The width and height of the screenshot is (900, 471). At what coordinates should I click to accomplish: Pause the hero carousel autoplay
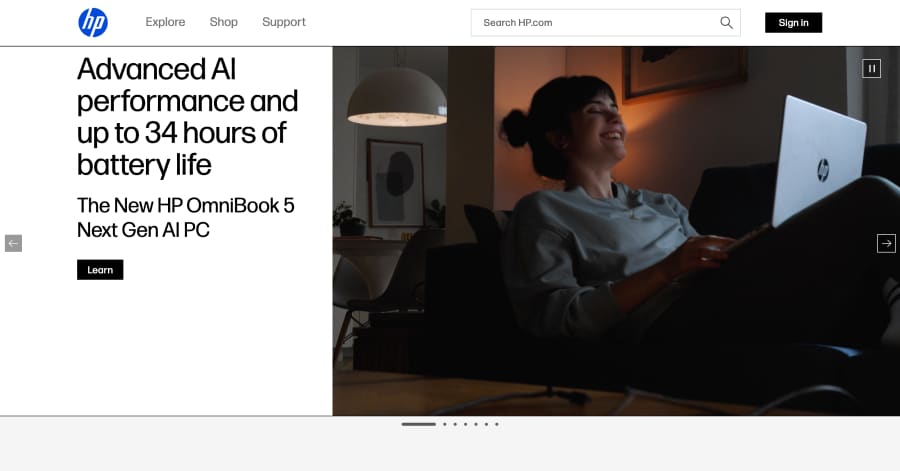tap(871, 68)
